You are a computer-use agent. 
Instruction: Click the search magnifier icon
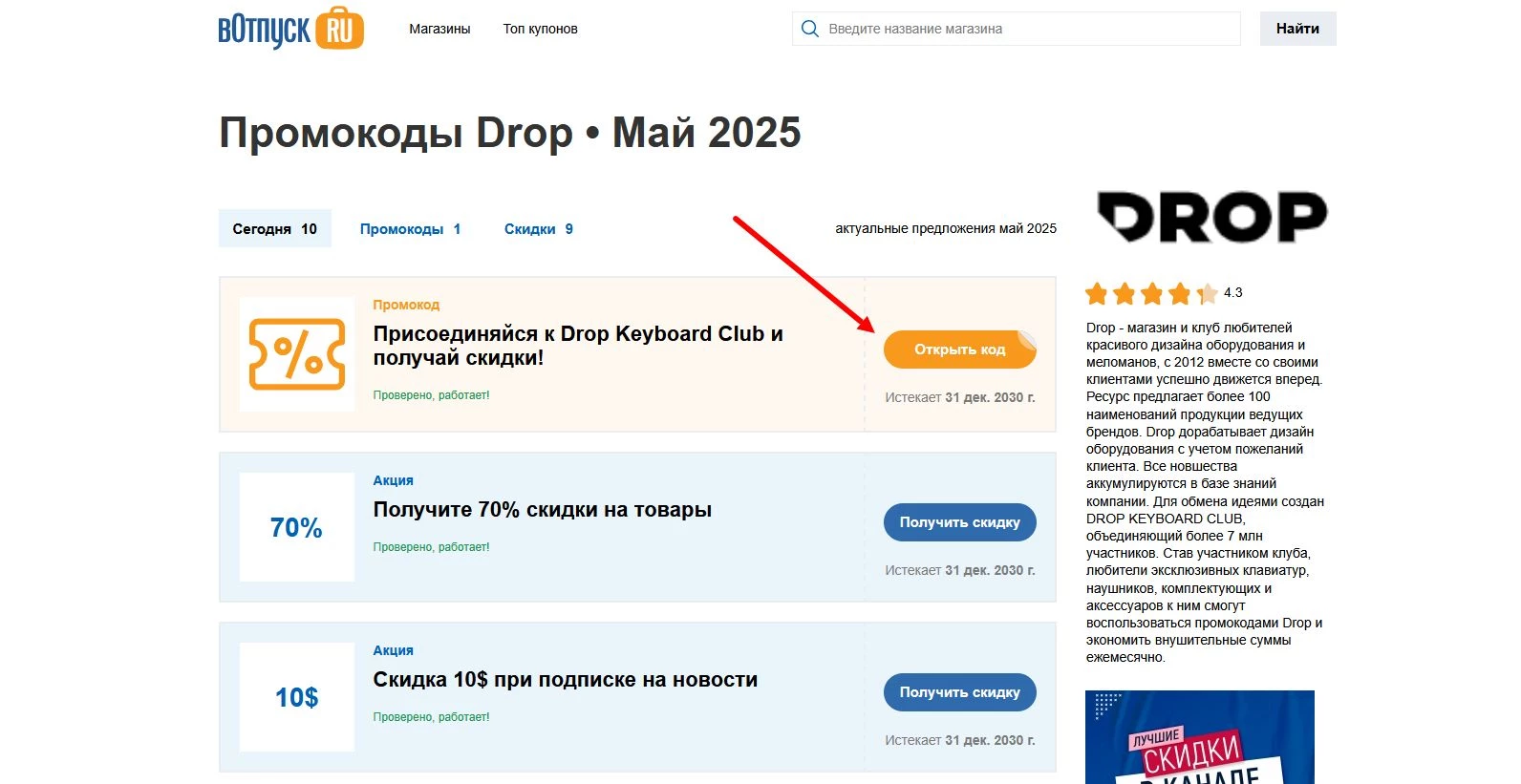tap(809, 29)
